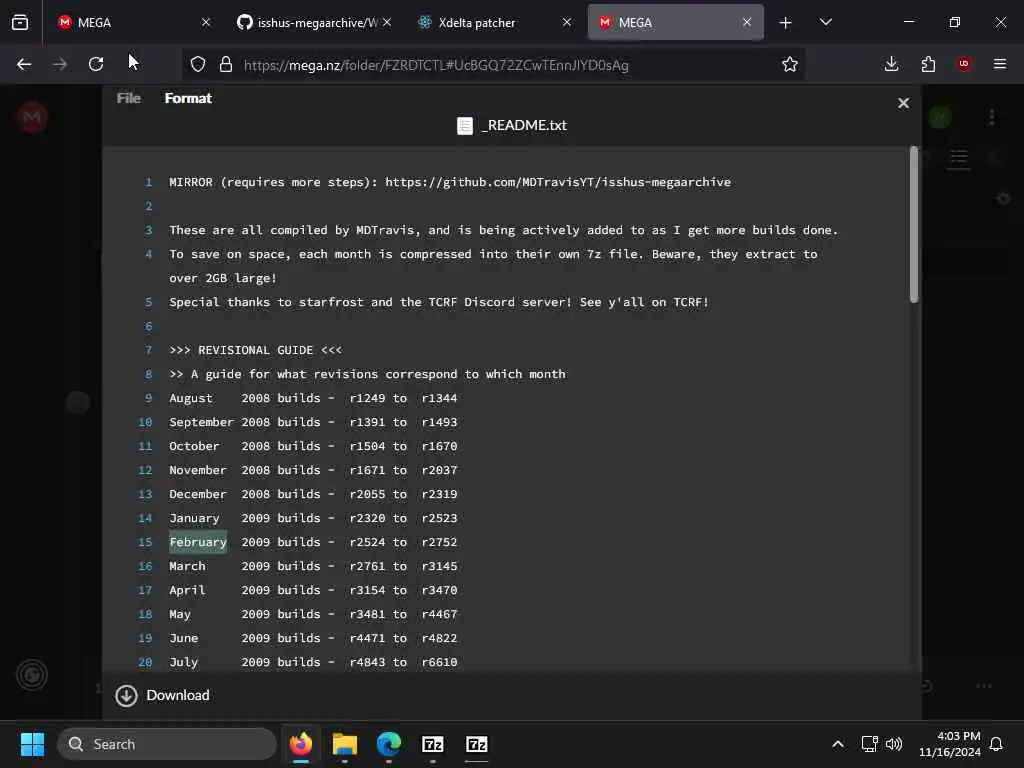Download the README file

pyautogui.click(x=163, y=696)
